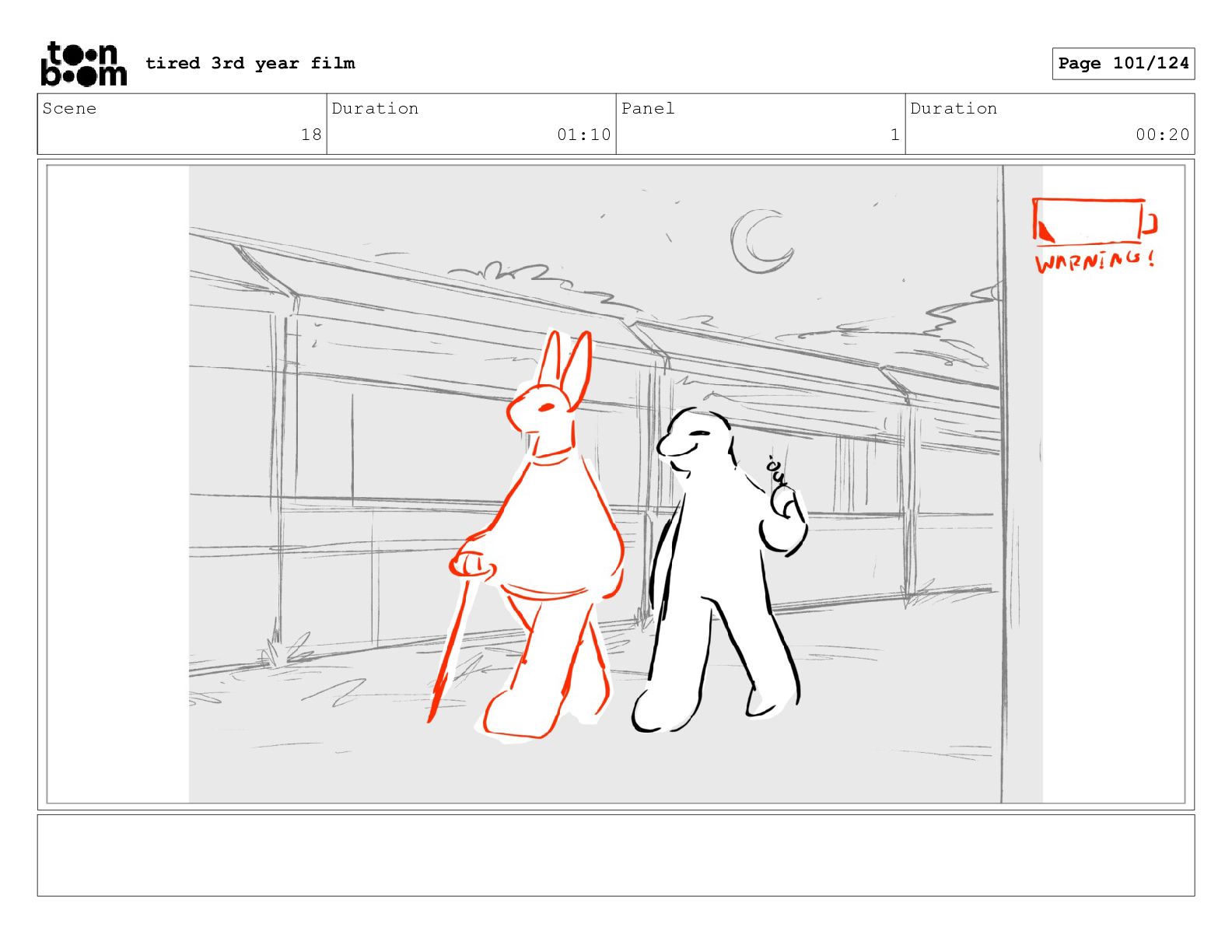The width and height of the screenshot is (1232, 952).
Task: Select the scene duration value '01:10'
Action: [x=583, y=135]
